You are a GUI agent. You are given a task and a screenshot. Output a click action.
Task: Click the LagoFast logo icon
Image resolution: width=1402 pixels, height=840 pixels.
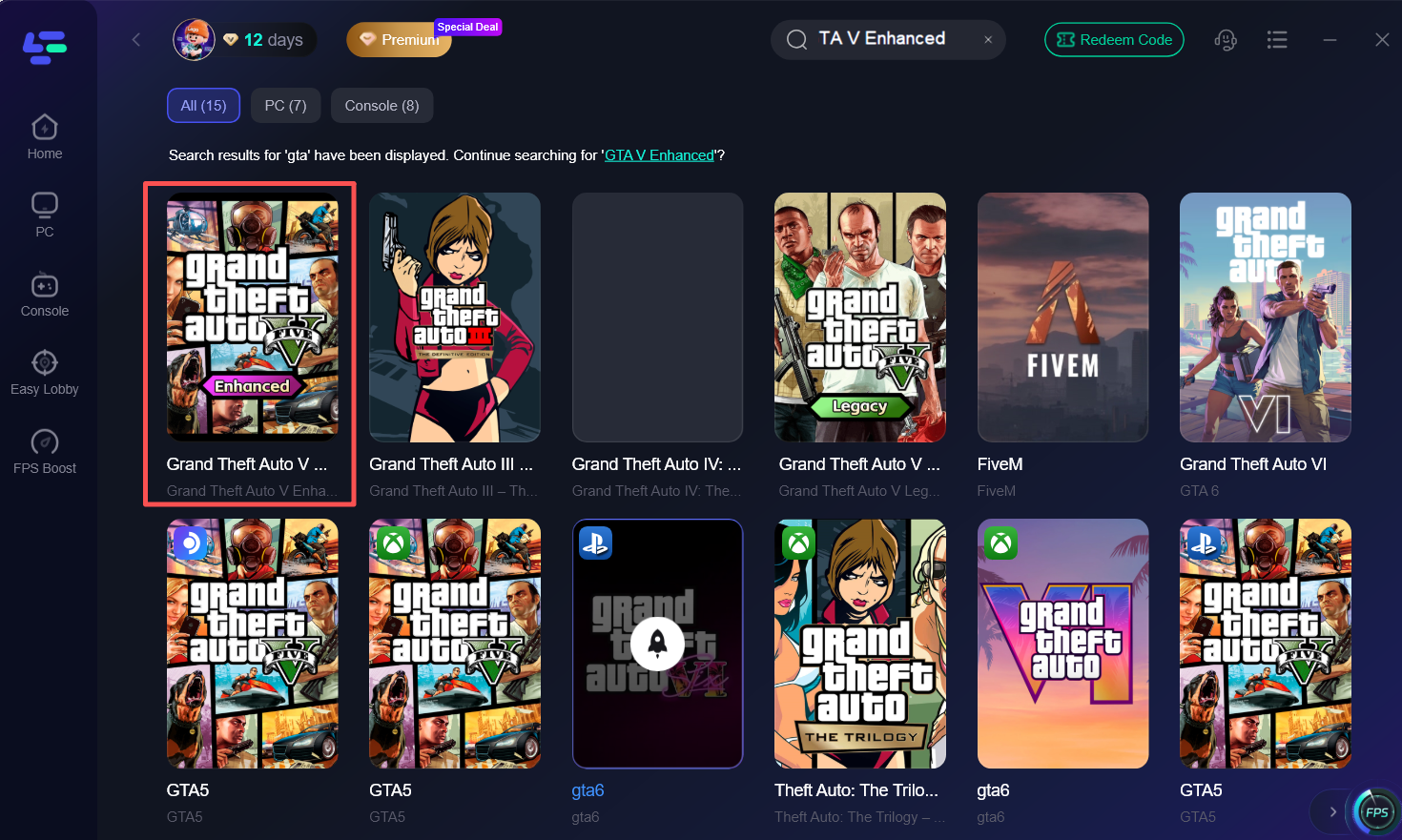45,47
